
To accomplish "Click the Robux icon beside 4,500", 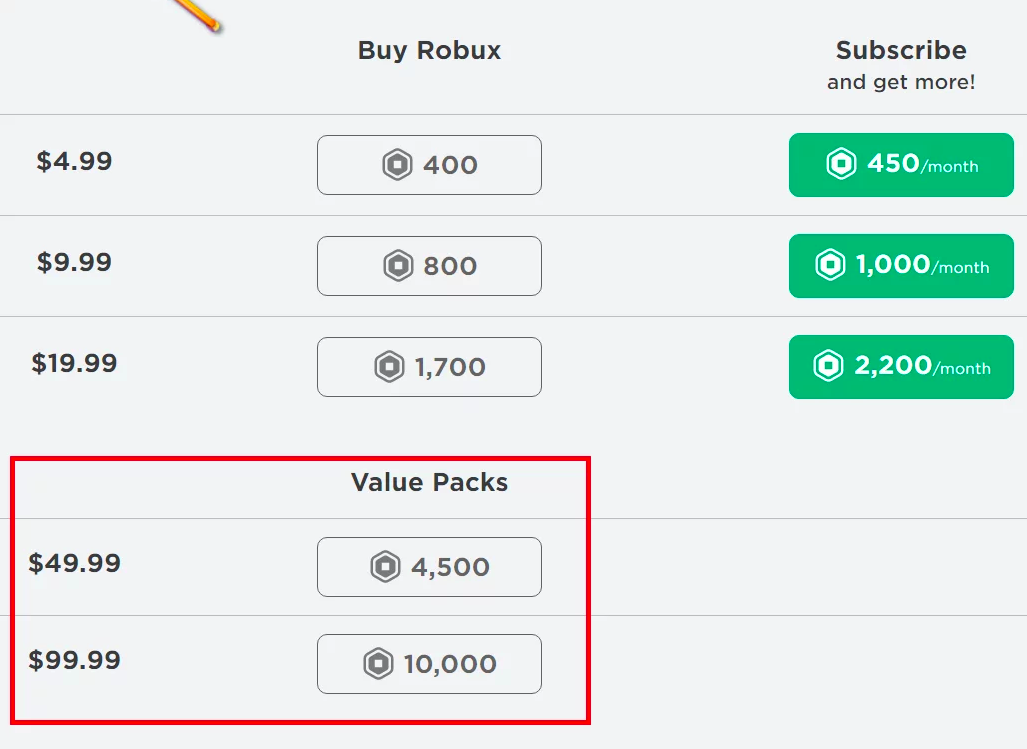I will tap(385, 567).
